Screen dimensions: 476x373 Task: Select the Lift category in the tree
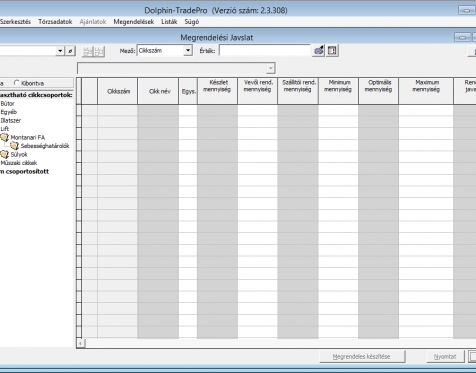(x=5, y=129)
